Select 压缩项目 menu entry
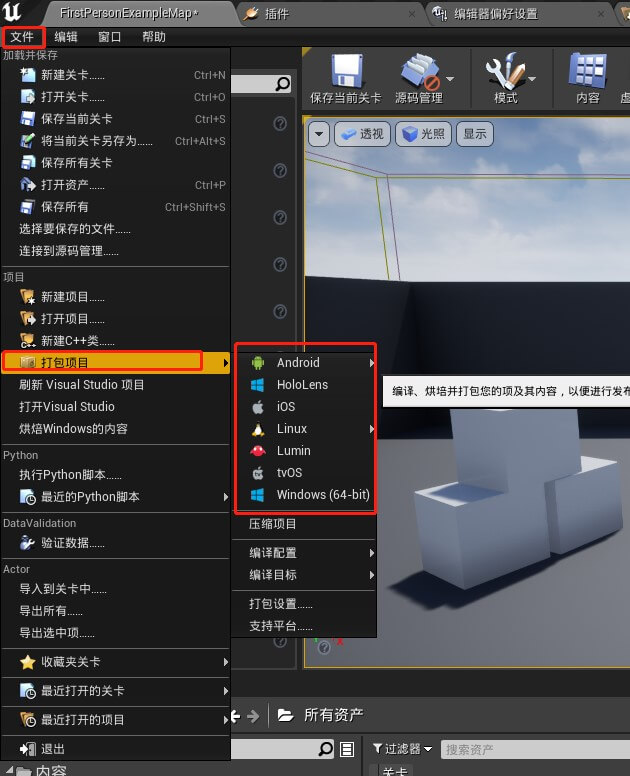This screenshot has width=630, height=776. (304, 524)
